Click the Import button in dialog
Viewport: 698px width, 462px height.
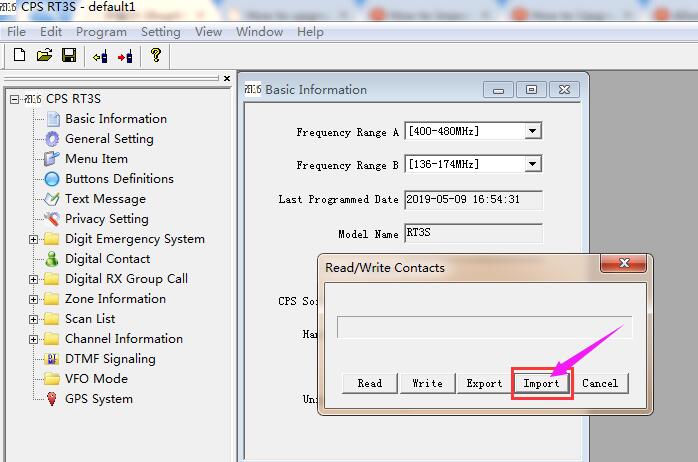click(542, 383)
